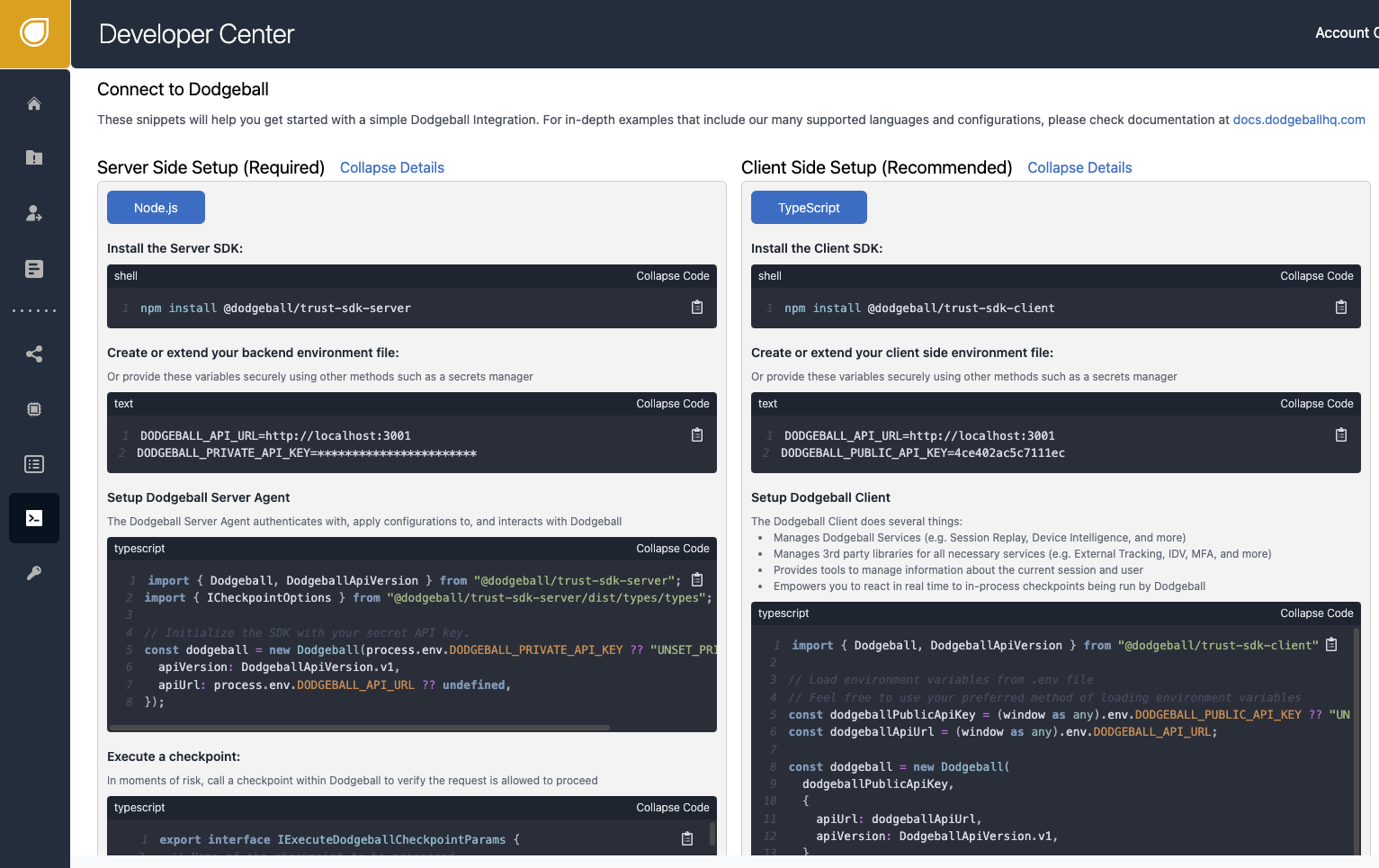Copy the npm install trust-sdk-server command
This screenshot has height=868, width=1379.
tap(697, 308)
